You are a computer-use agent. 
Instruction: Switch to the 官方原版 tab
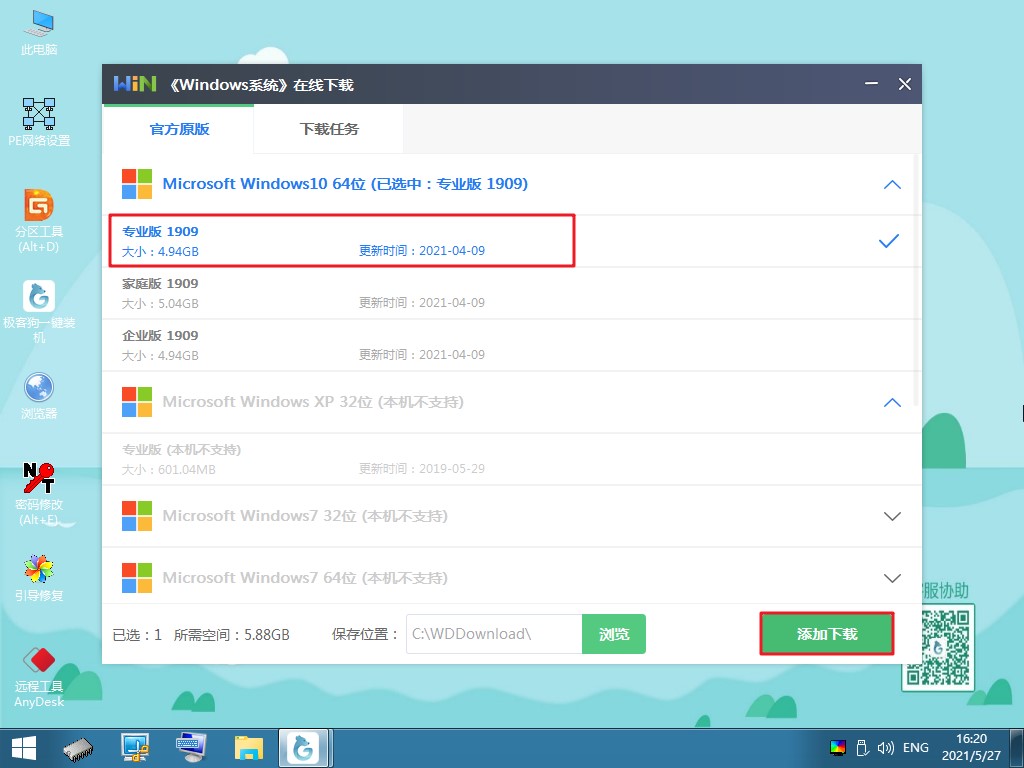[179, 129]
